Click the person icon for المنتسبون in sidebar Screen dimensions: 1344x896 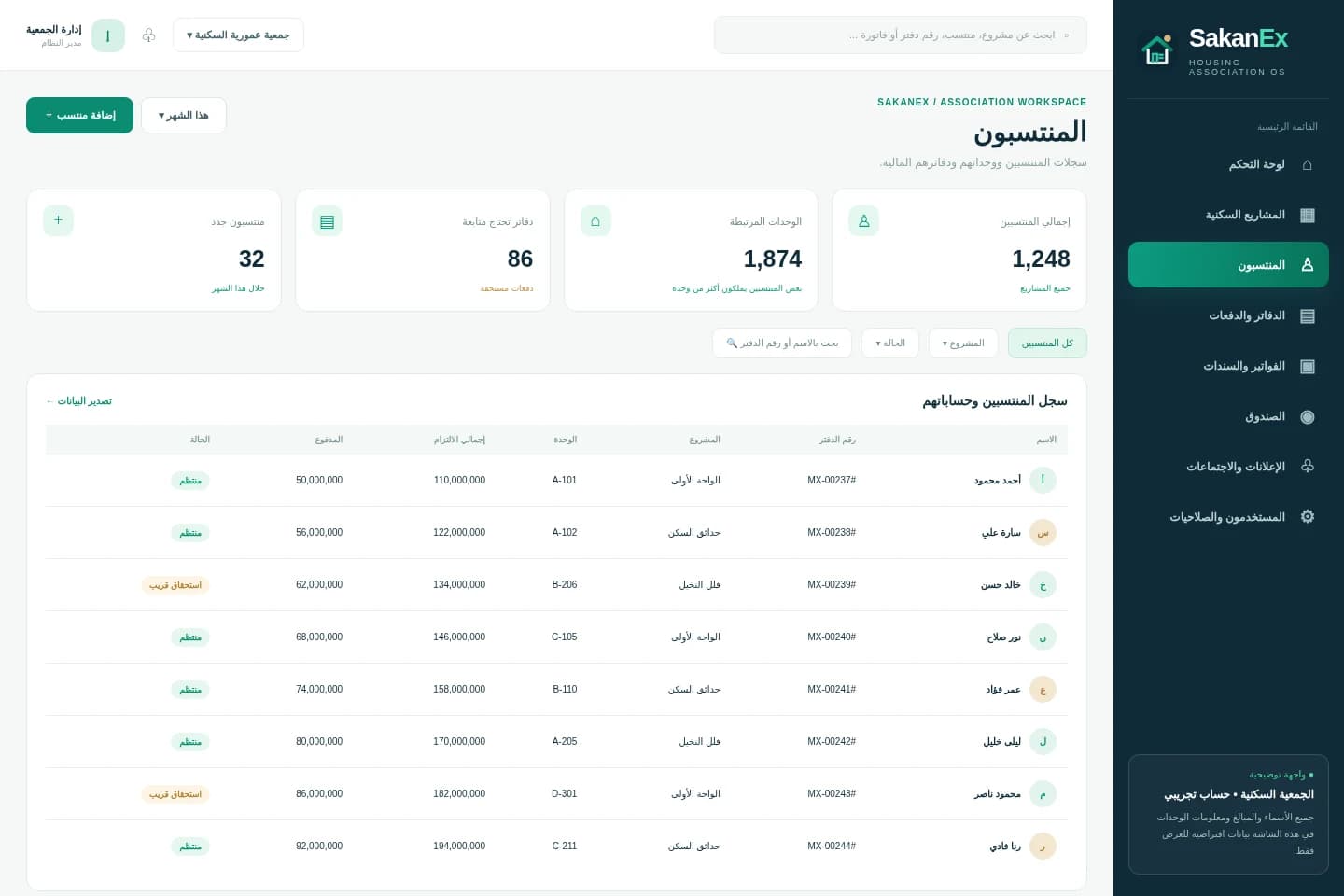[1307, 265]
